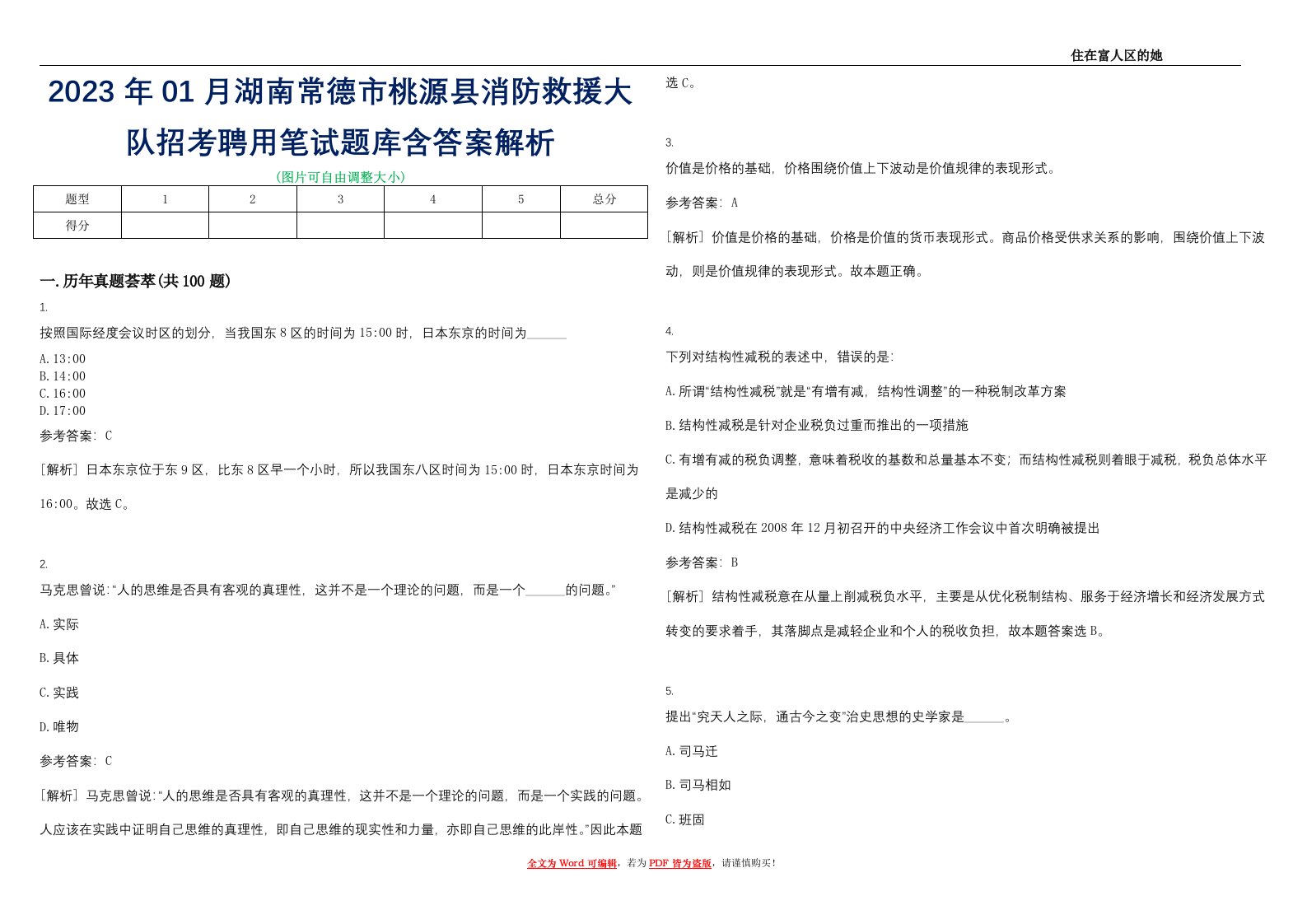The image size is (1307, 924).
Task: Click '参考答案: B' under question 4
Action: pyautogui.click(x=702, y=562)
